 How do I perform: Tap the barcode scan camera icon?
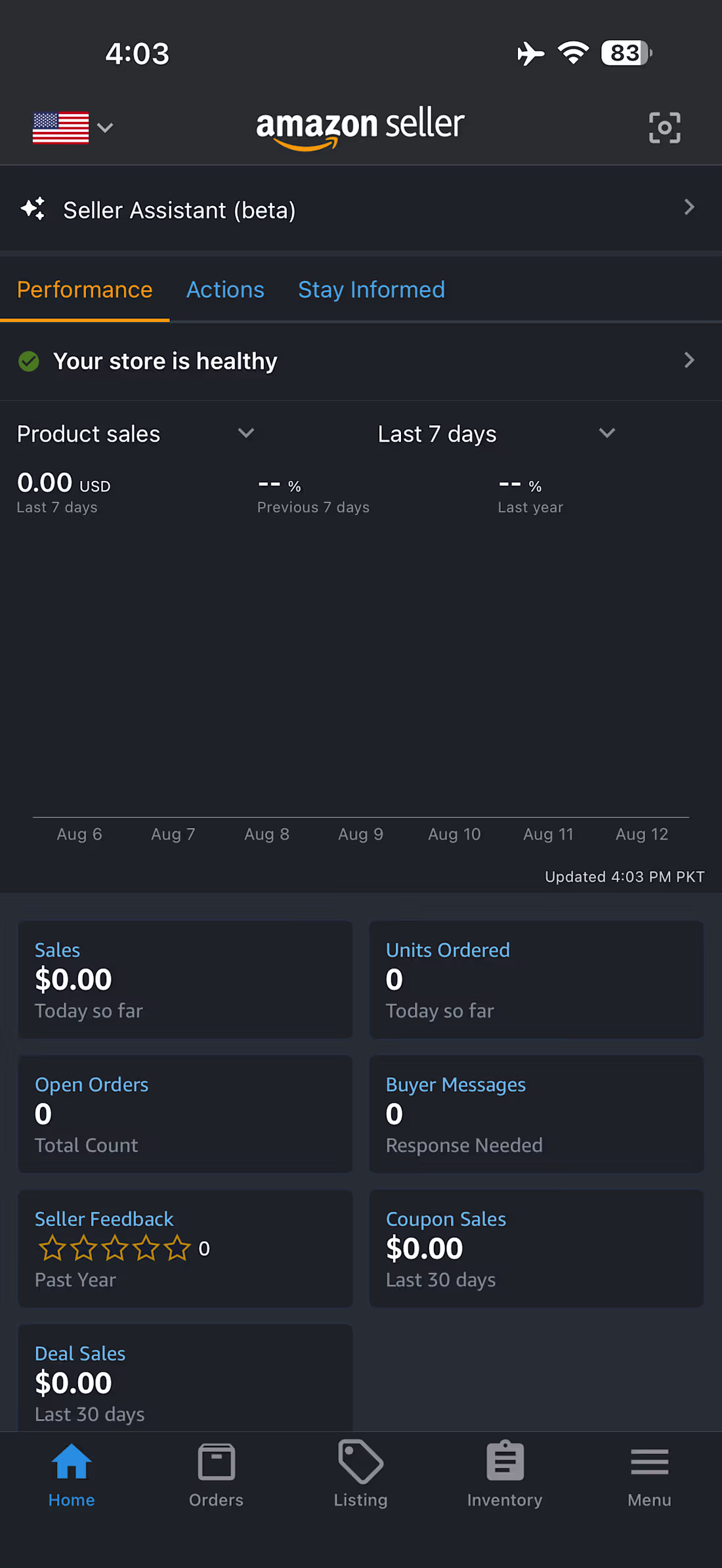[x=664, y=127]
